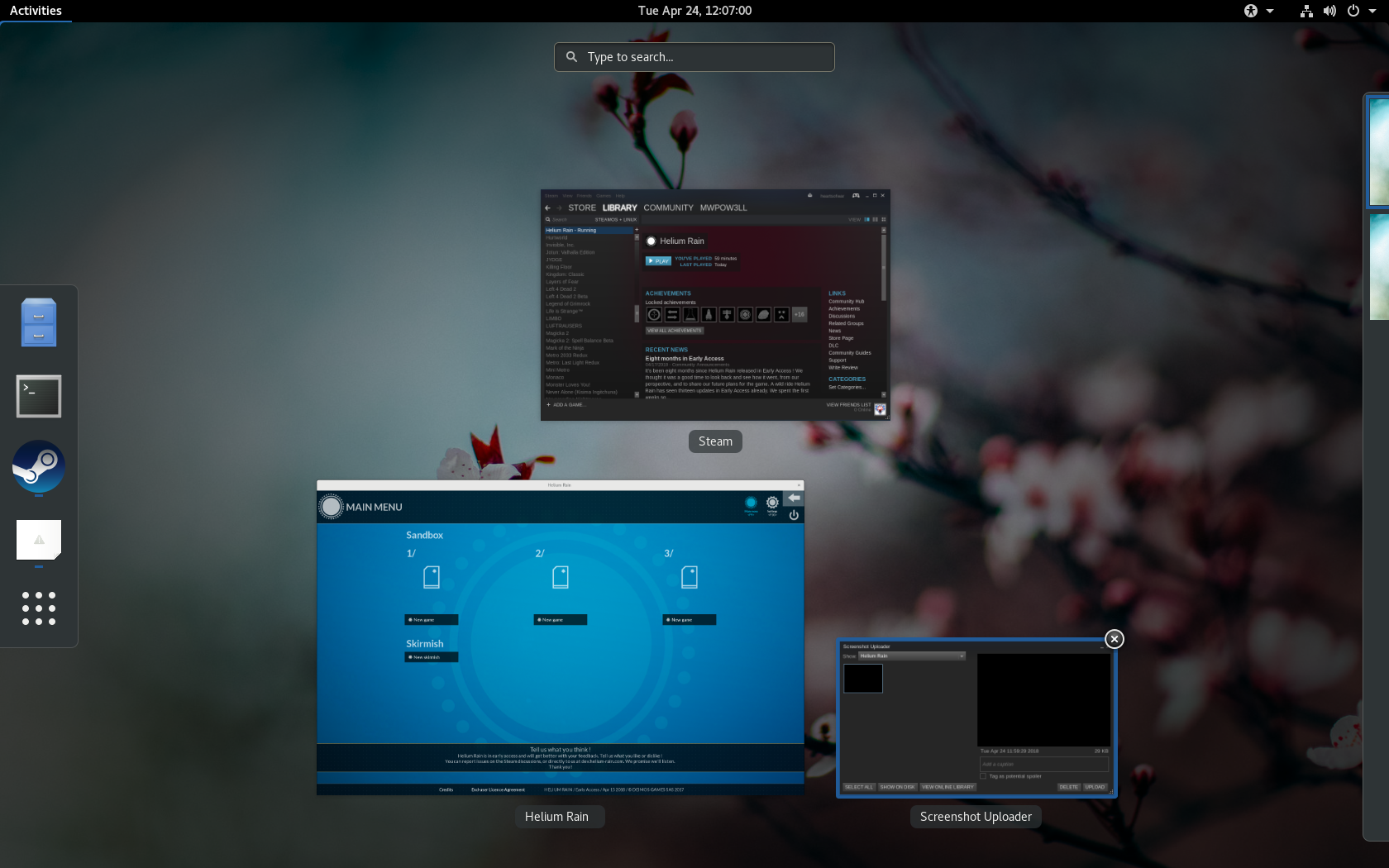This screenshot has height=868, width=1389.
Task: Click the +16 achievements tile
Action: pyautogui.click(x=800, y=314)
